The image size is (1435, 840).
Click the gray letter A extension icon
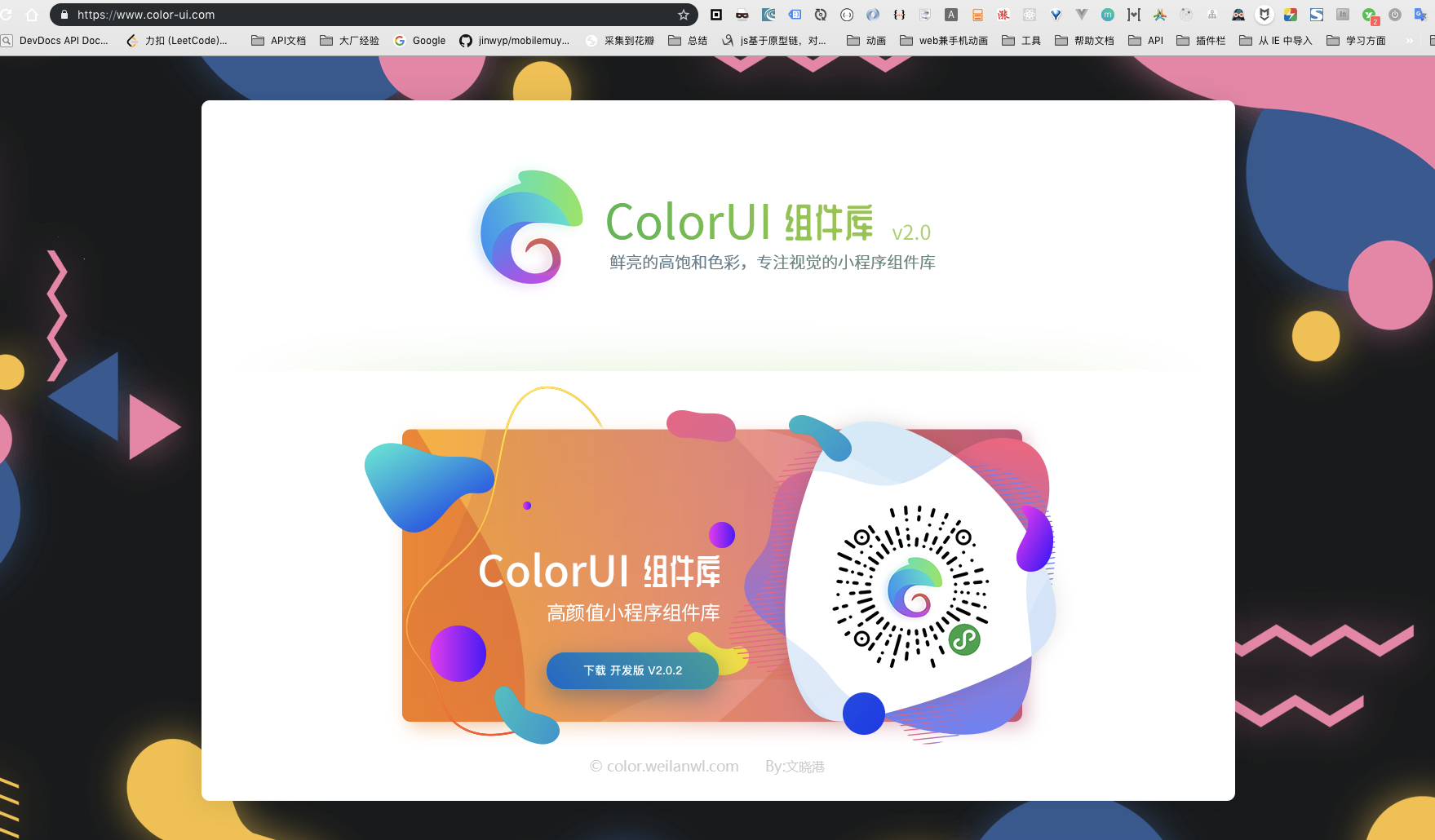coord(951,15)
